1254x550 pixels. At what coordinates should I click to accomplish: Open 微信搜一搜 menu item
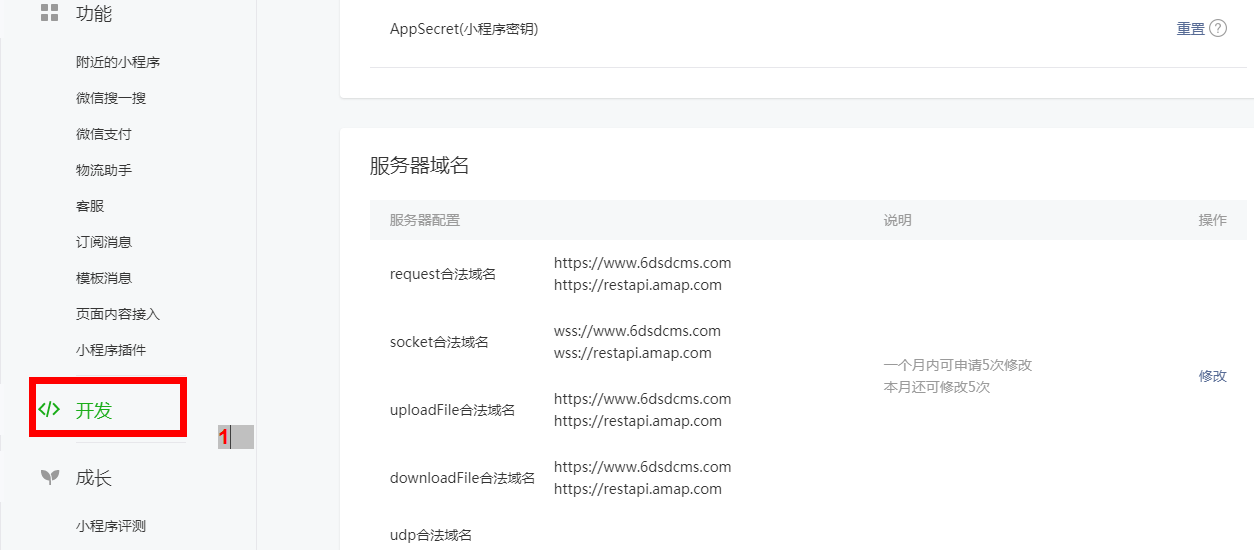(111, 98)
